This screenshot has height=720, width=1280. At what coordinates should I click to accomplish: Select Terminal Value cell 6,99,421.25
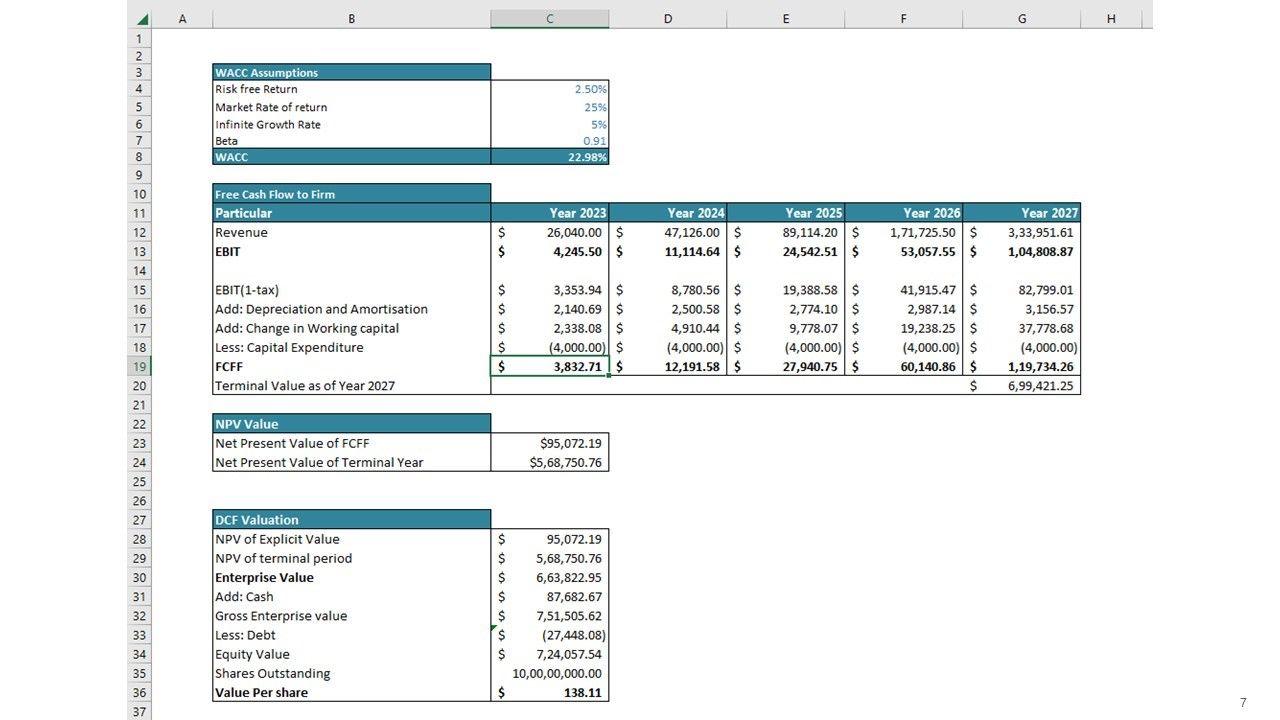coord(1021,386)
